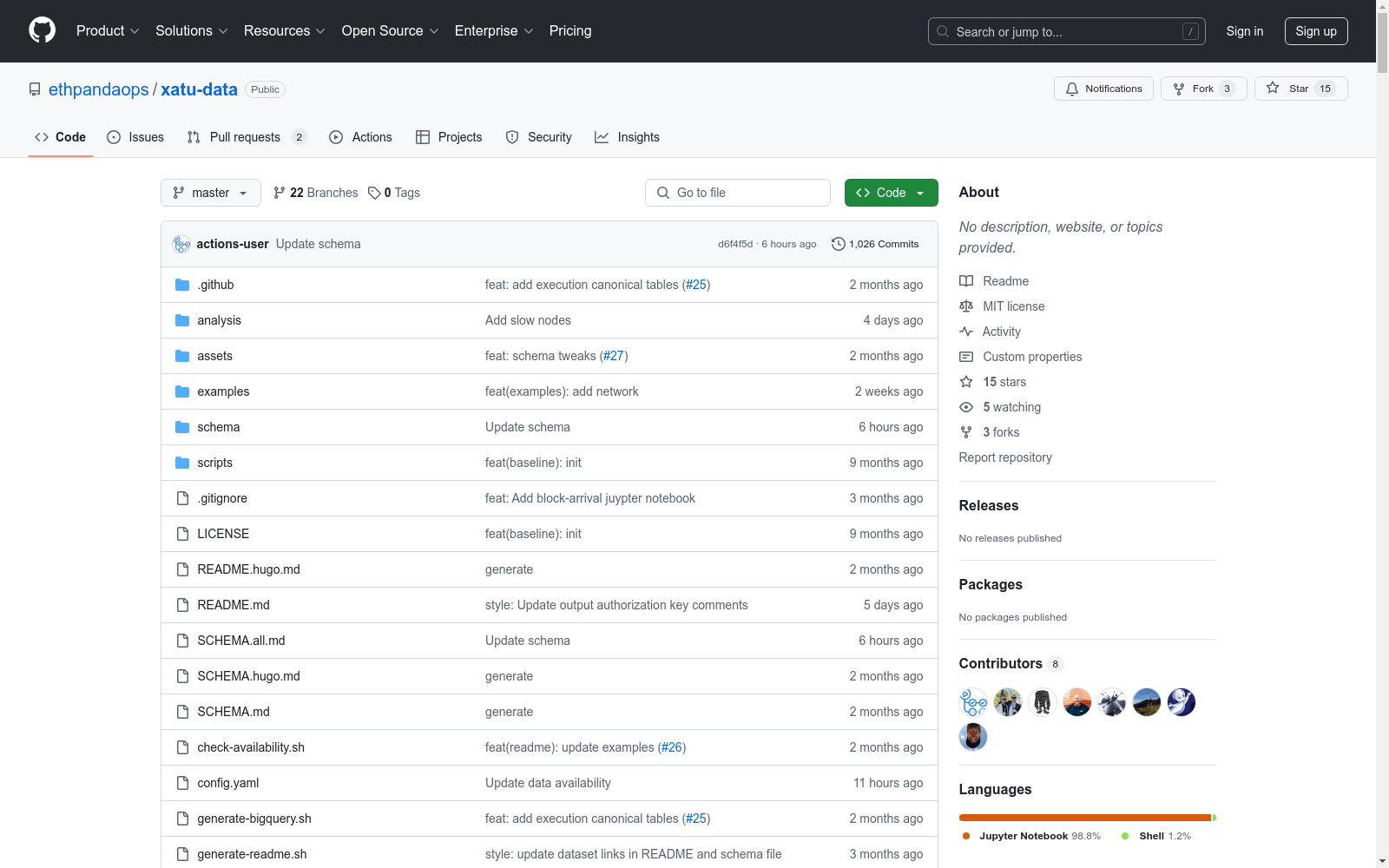This screenshot has height=868, width=1389.
Task: Click the commit history clock icon
Action: (x=838, y=244)
